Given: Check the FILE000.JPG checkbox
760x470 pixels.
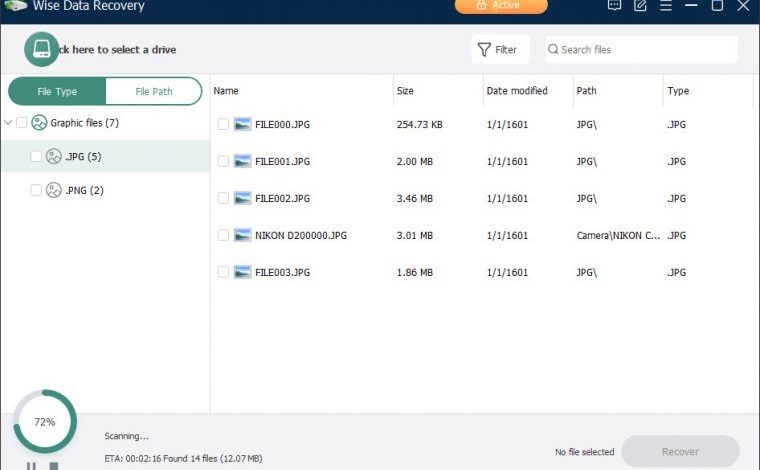Looking at the screenshot, I should 223,124.
